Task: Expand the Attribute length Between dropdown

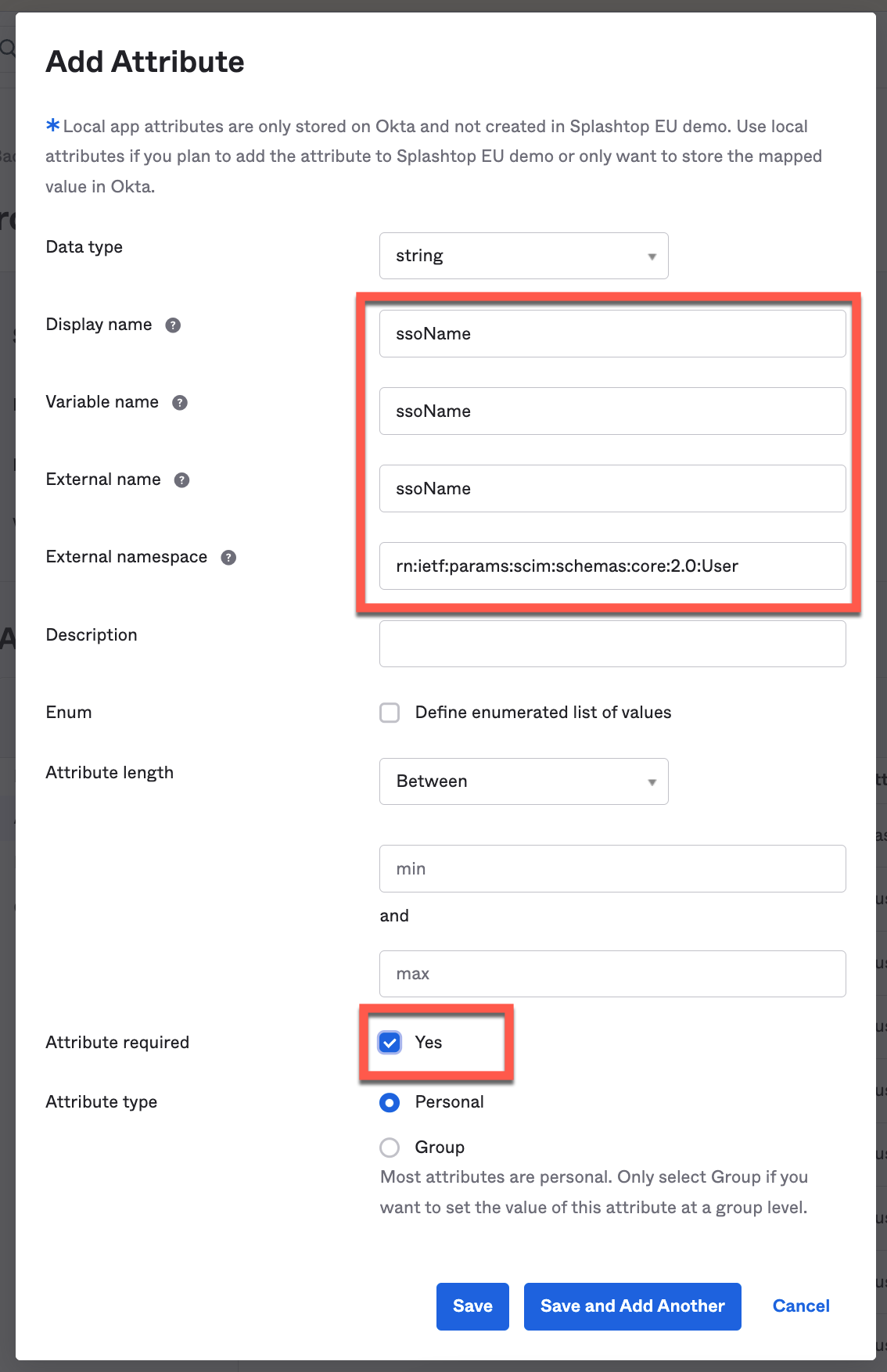Action: (524, 781)
